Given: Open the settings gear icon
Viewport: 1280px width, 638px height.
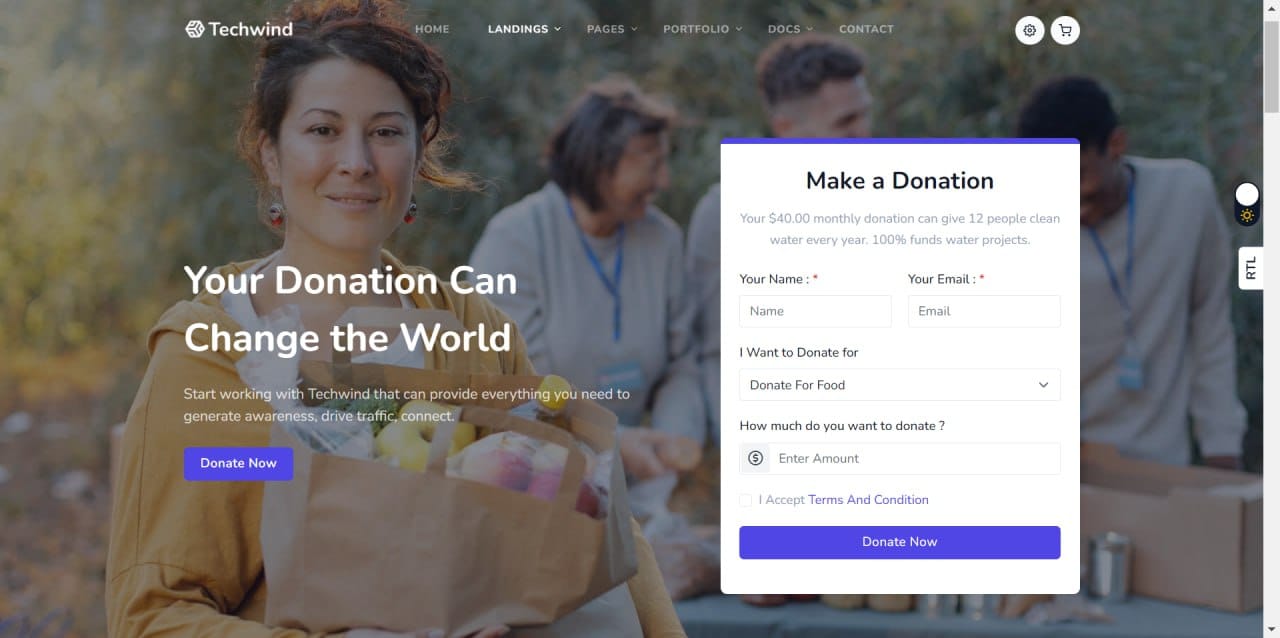Looking at the screenshot, I should [x=1030, y=30].
